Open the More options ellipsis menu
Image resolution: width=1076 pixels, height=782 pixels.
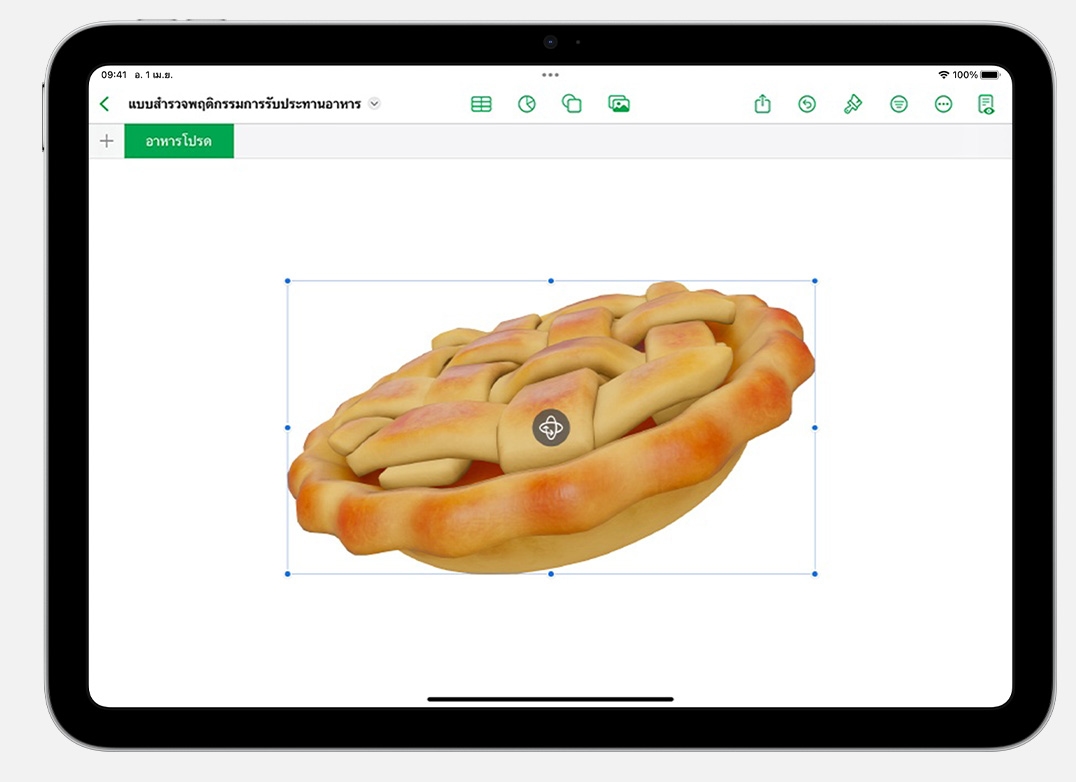[943, 104]
